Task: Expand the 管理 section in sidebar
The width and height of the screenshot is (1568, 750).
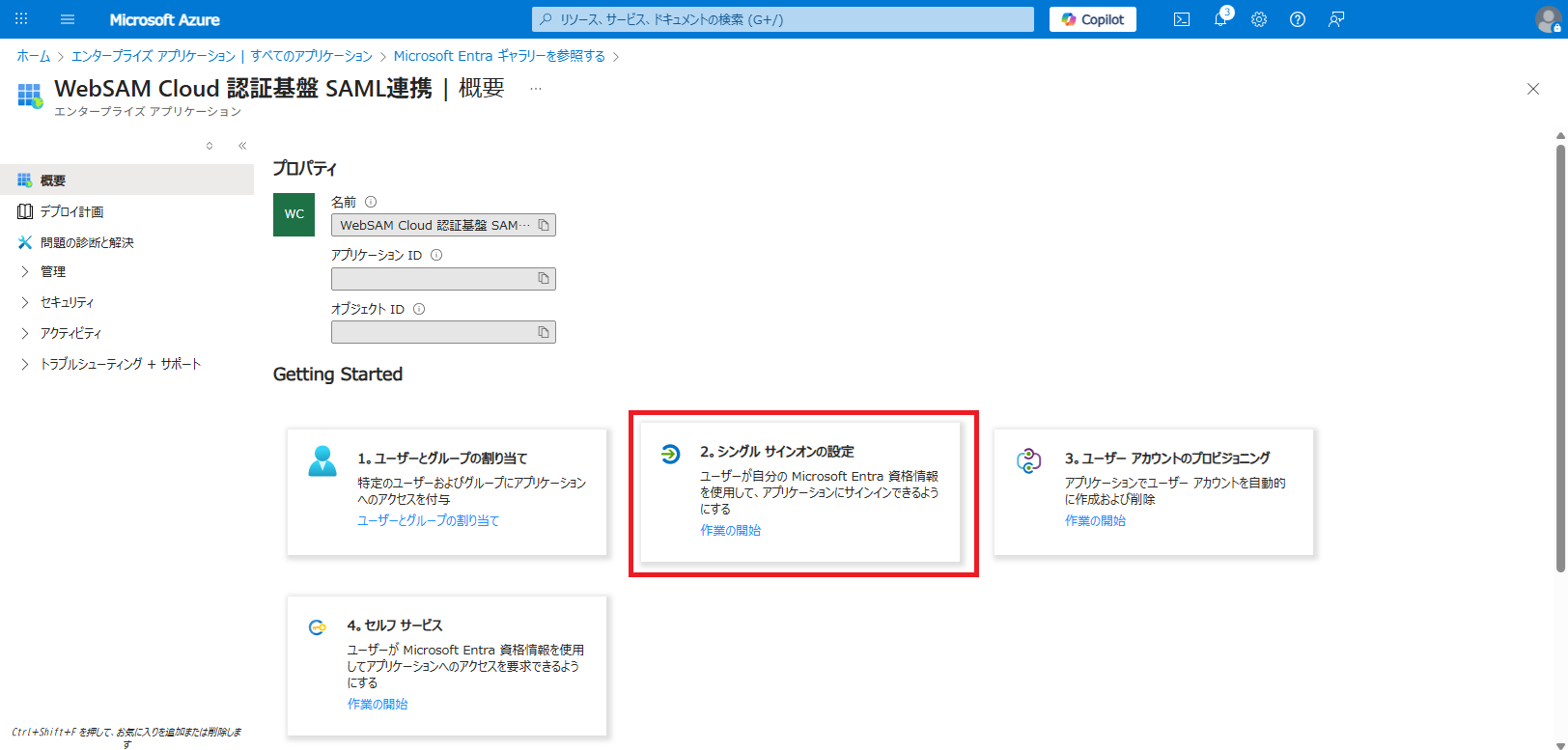Action: click(x=25, y=272)
